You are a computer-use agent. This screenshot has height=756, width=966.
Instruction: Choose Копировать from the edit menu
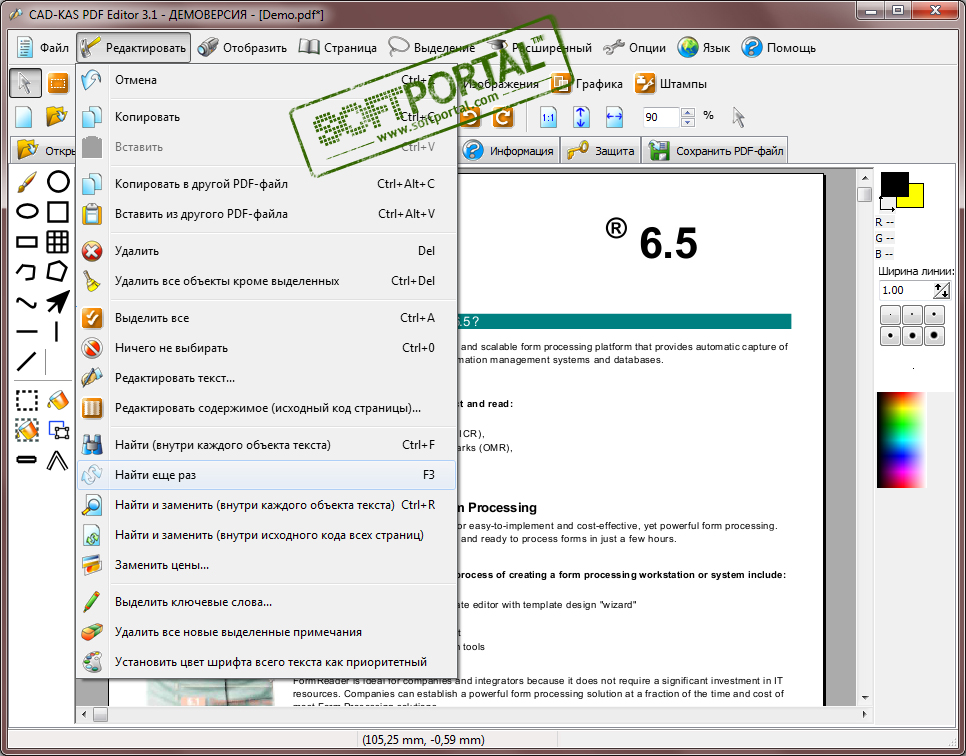pyautogui.click(x=267, y=116)
